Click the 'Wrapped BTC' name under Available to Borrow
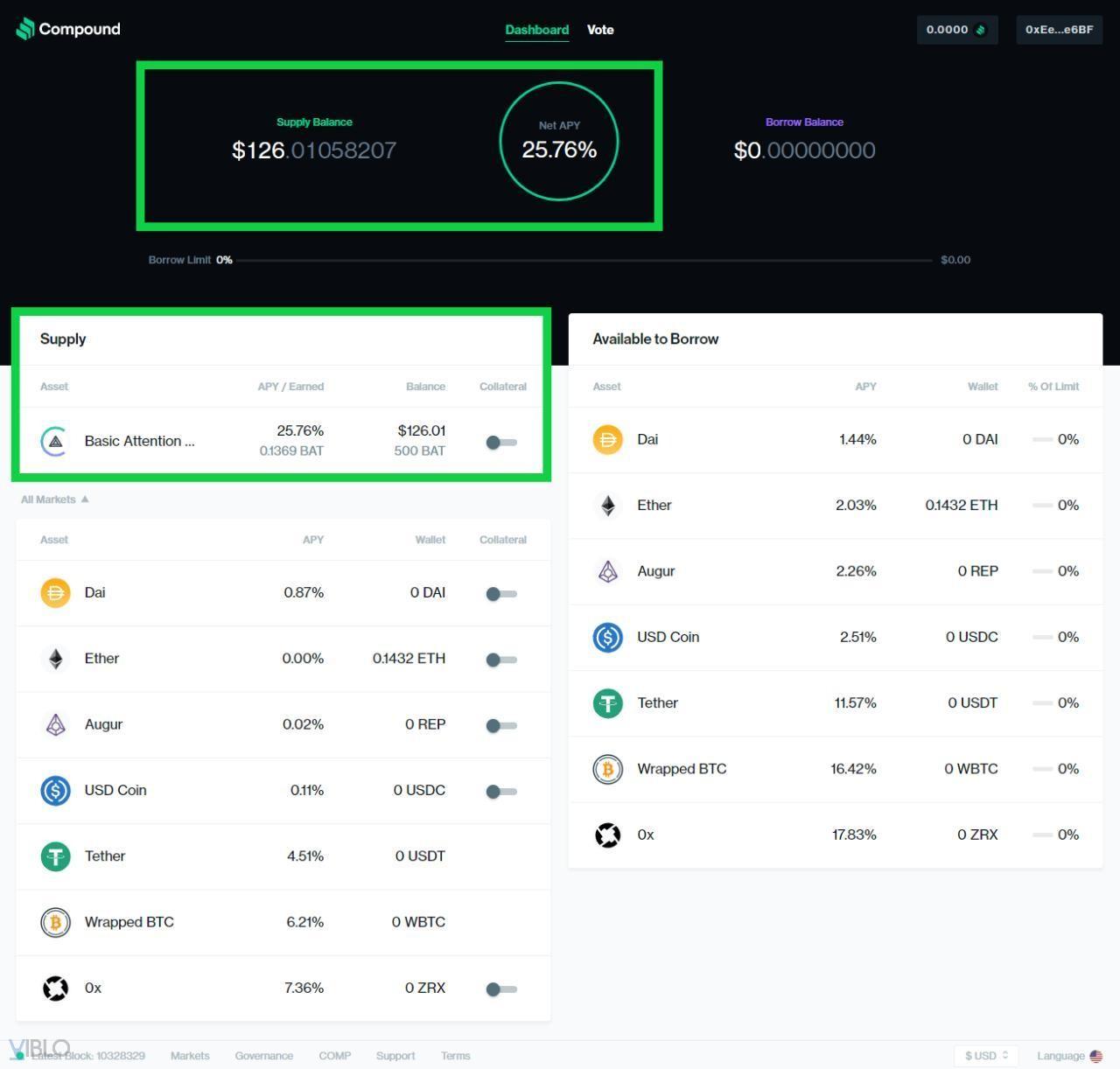Image resolution: width=1120 pixels, height=1069 pixels. (682, 769)
